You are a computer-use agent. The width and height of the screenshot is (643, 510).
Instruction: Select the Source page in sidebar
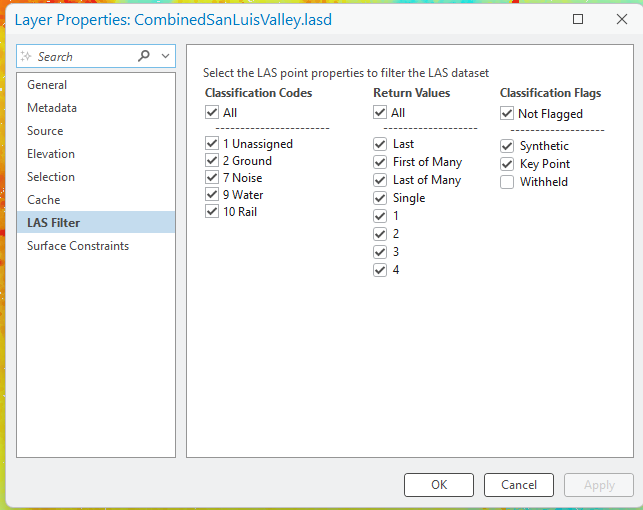45,131
